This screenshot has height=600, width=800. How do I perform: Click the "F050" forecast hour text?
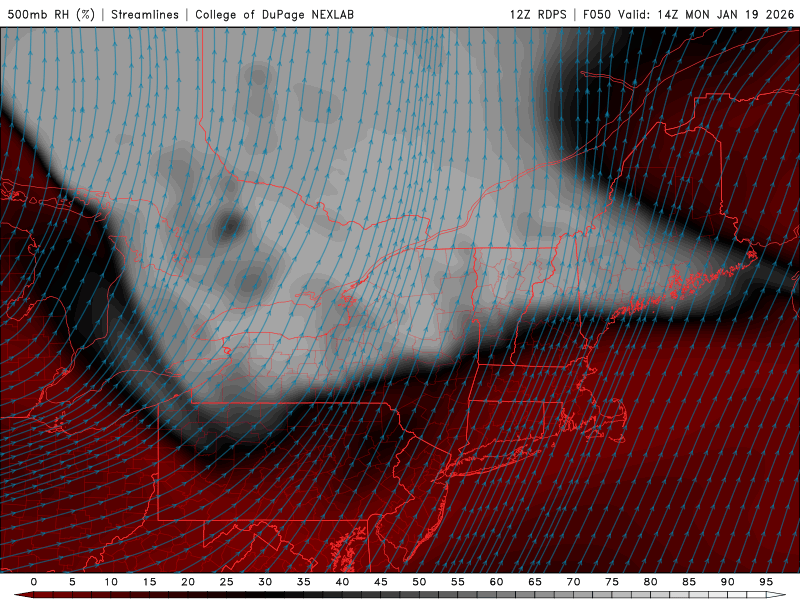(596, 14)
